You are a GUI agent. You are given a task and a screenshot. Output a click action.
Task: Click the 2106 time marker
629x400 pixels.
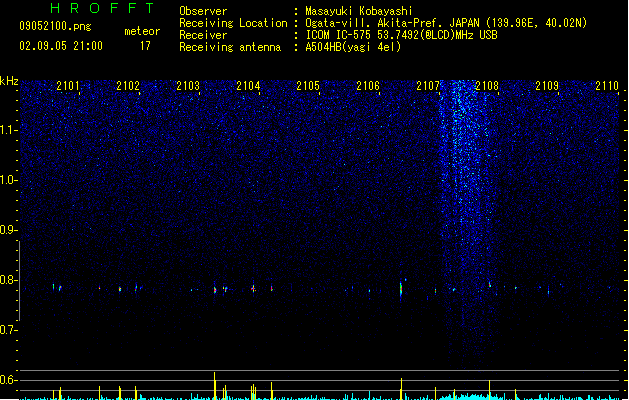368,86
